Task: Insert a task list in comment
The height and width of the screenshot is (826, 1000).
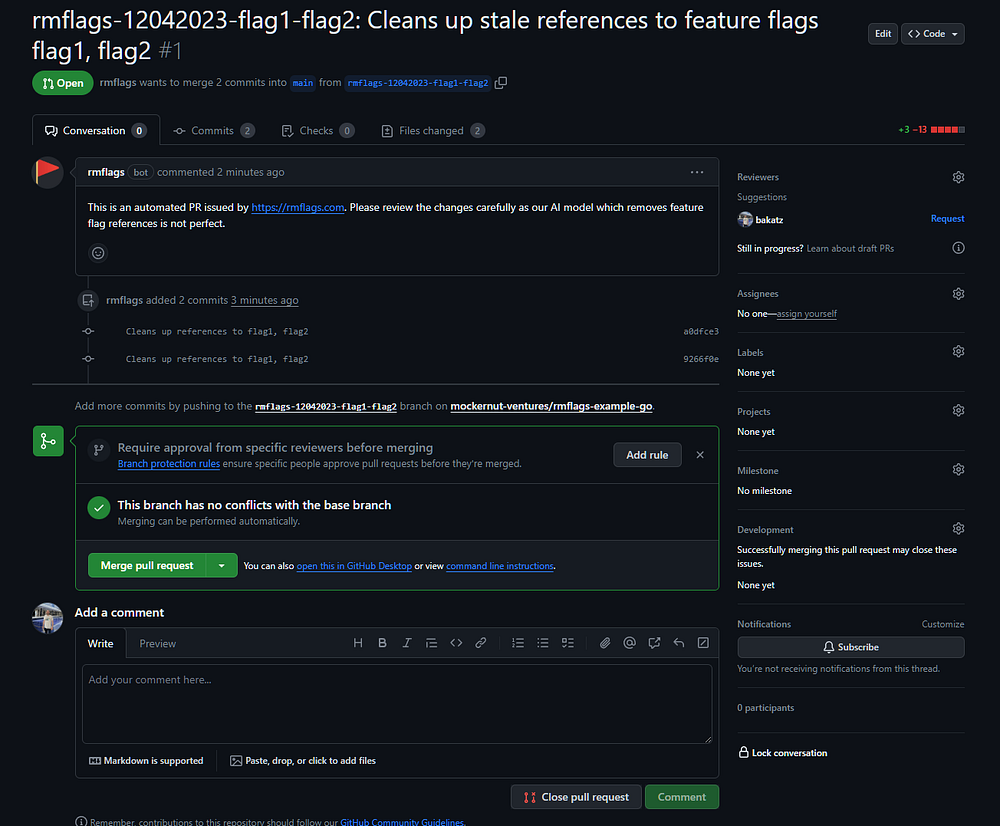Action: pos(568,643)
